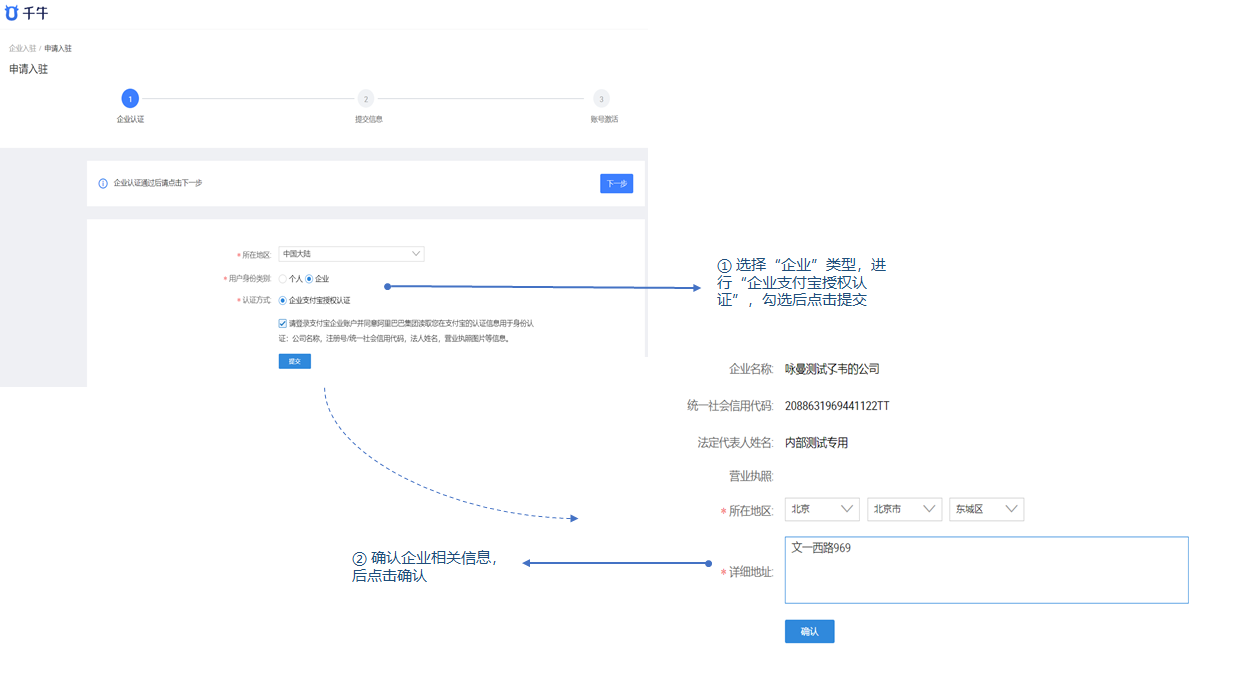The height and width of the screenshot is (678, 1236).
Task: Click the Qianniu logo icon
Action: [12, 14]
